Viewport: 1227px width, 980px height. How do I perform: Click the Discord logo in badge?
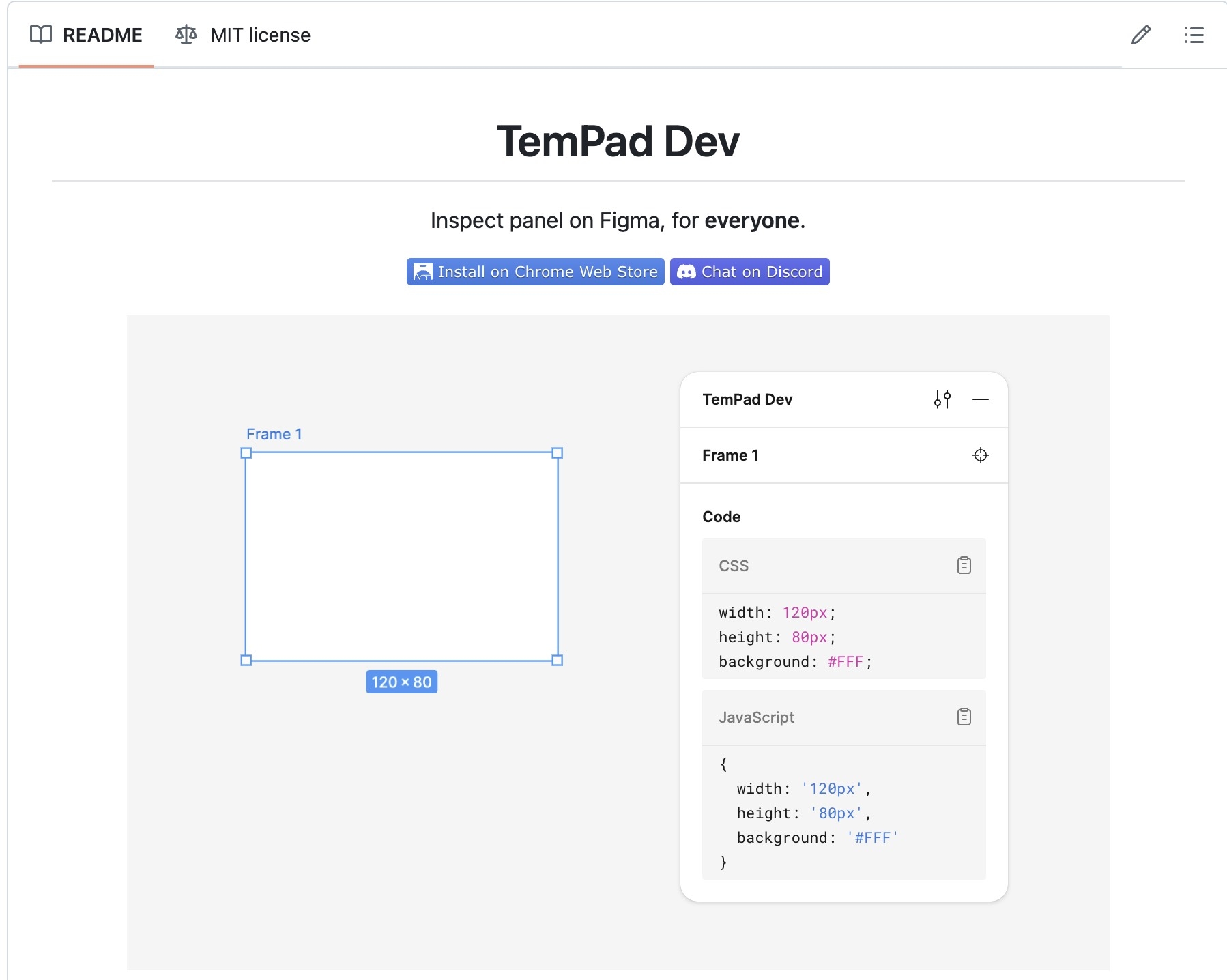point(687,272)
